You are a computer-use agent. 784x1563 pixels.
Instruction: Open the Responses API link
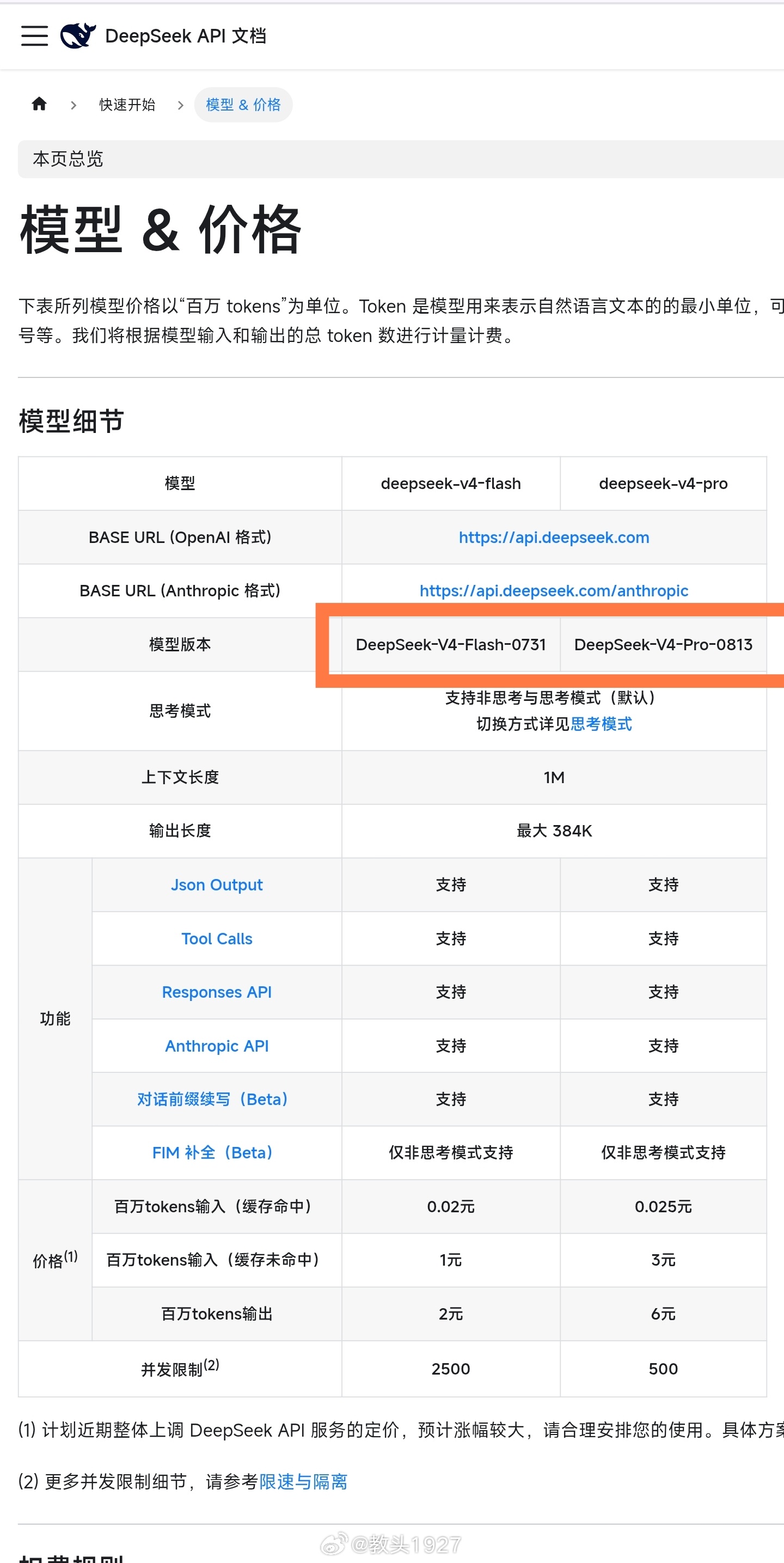(x=217, y=992)
